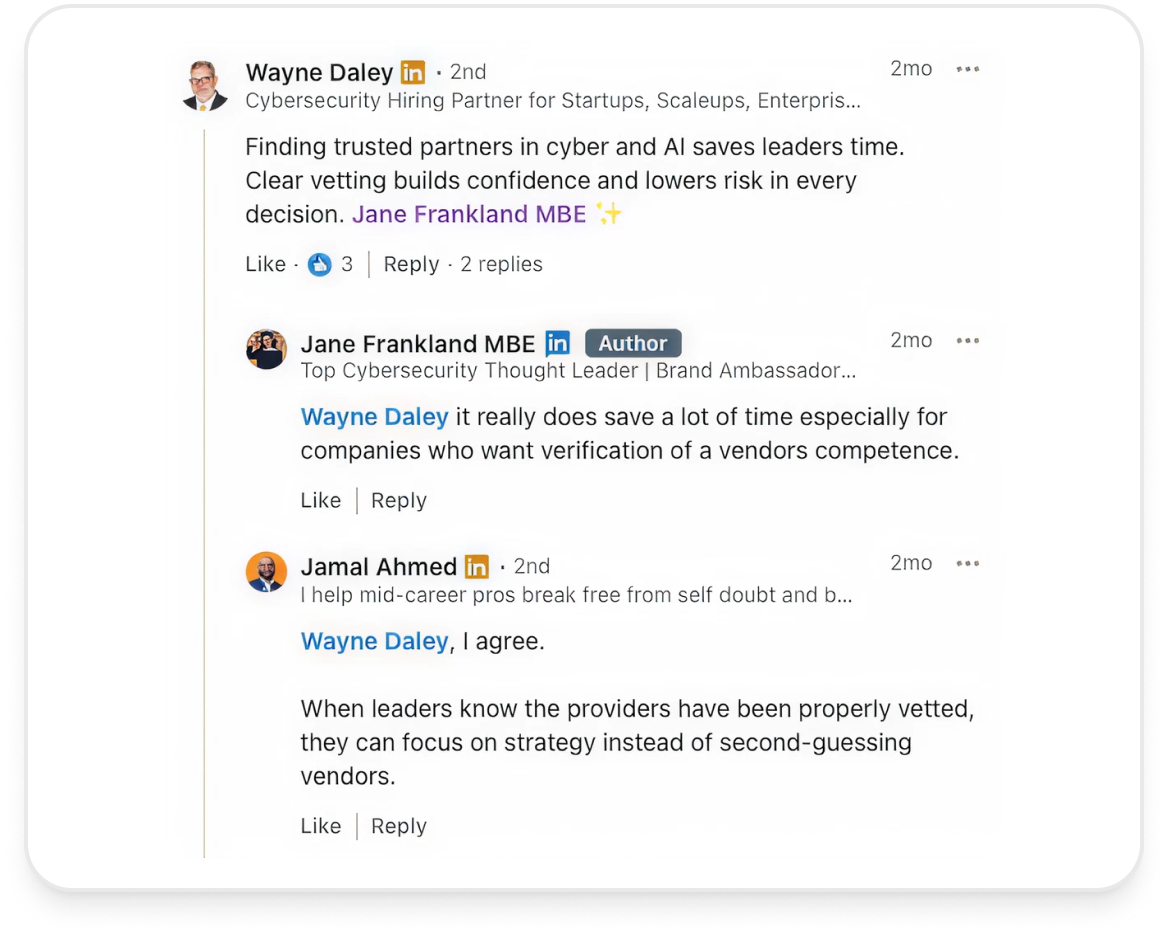Click the Author badge next to Jane Frankland
This screenshot has height=936, width=1168.
tap(633, 343)
